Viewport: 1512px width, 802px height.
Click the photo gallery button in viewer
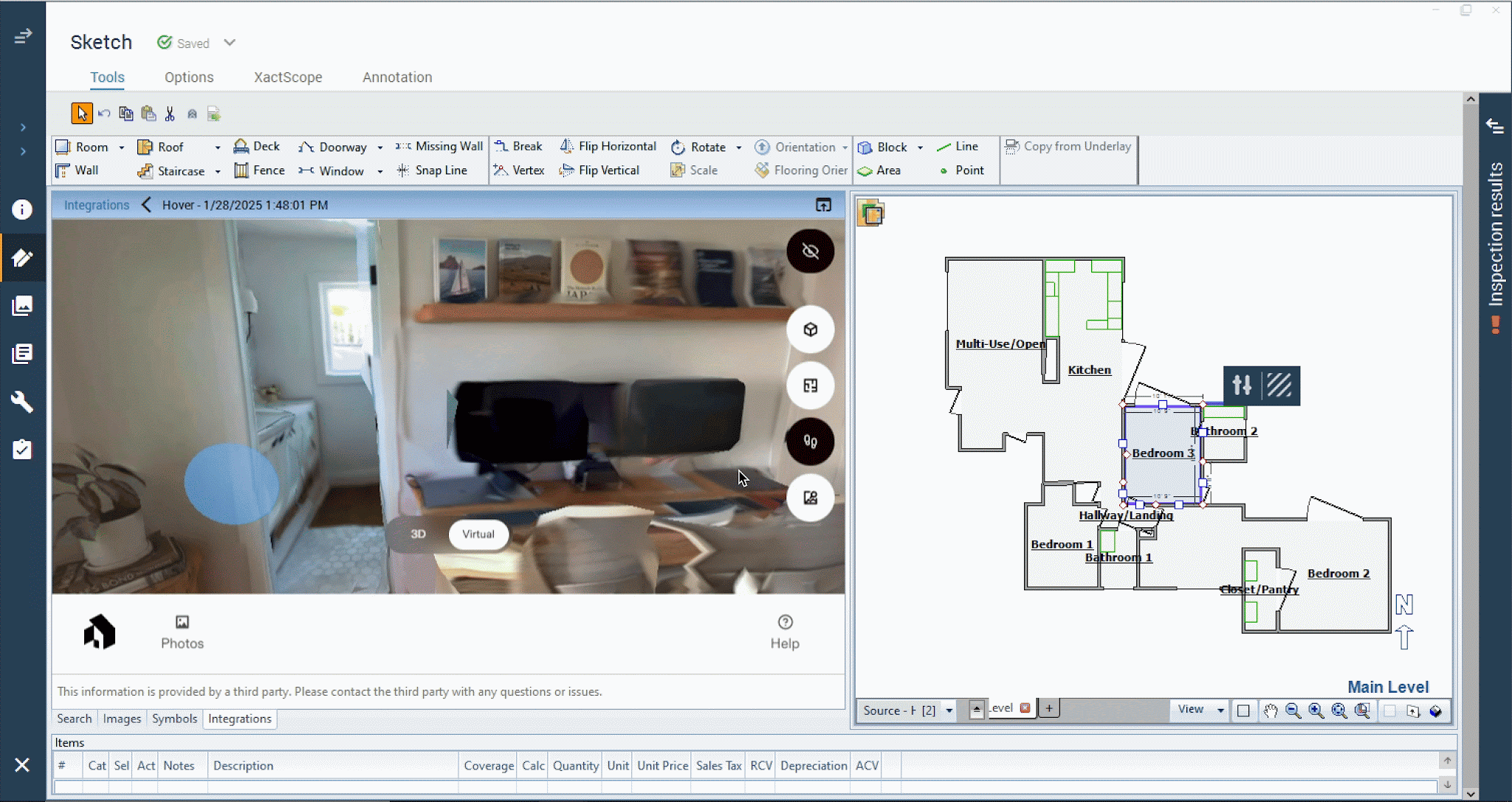pos(811,498)
